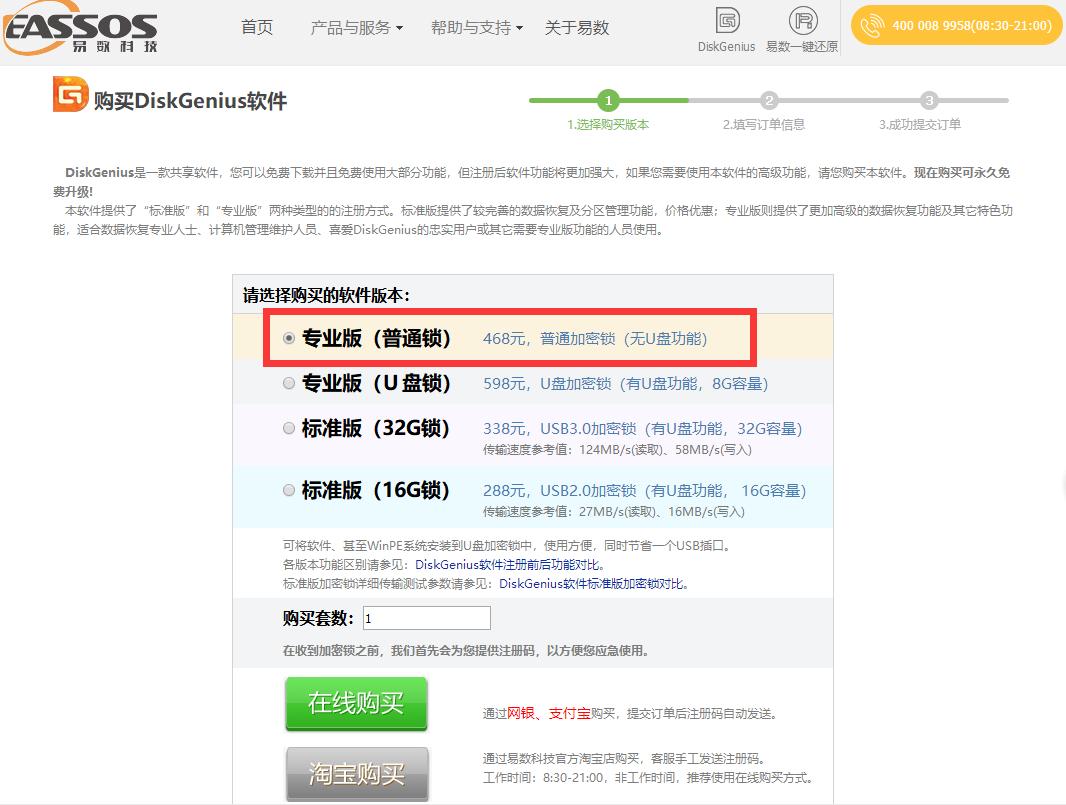Image resolution: width=1066 pixels, height=805 pixels.
Task: Select the 标准版（32G锁）radio button
Action: (x=289, y=428)
